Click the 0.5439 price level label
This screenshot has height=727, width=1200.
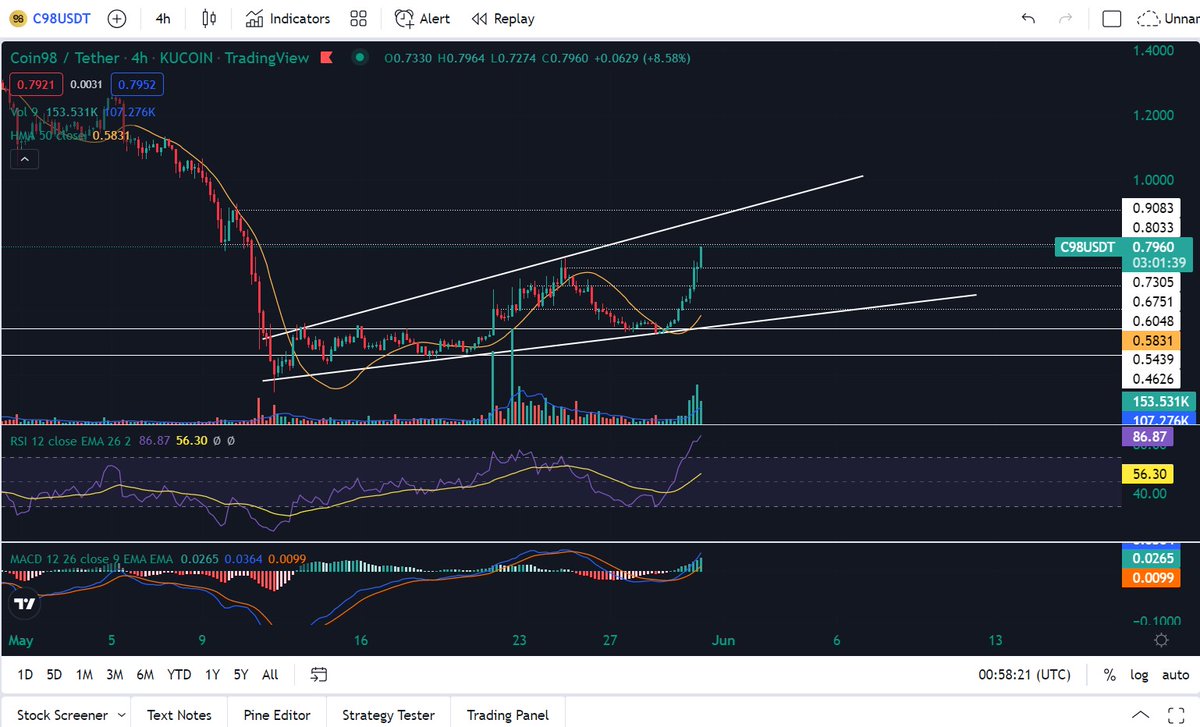[x=1153, y=359]
